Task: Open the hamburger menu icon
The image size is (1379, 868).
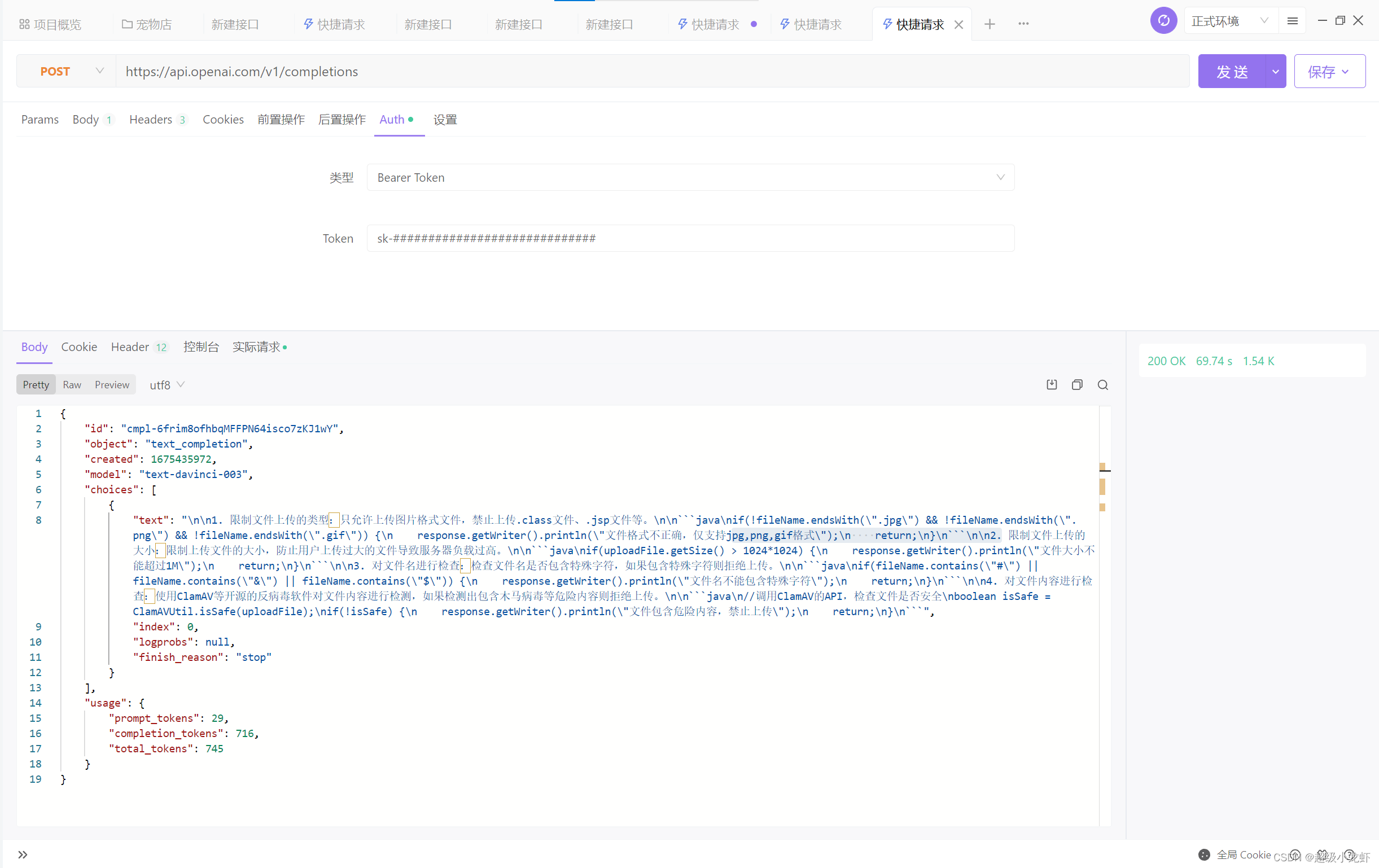Action: coord(1292,21)
